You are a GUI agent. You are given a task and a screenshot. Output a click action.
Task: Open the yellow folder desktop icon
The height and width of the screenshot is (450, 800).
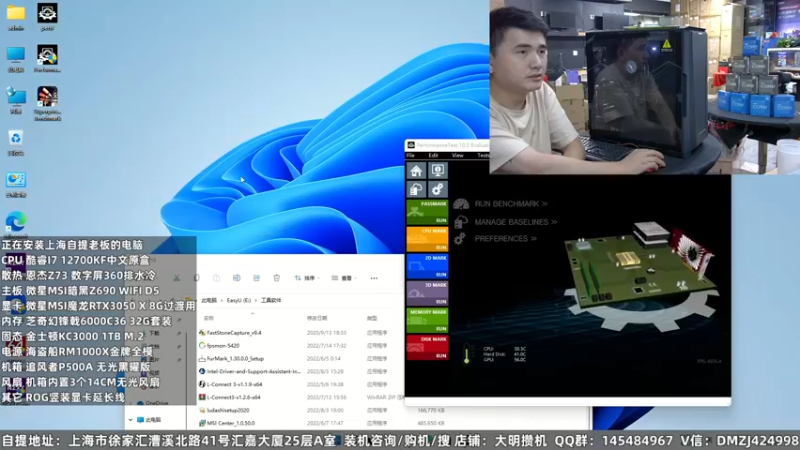pyautogui.click(x=16, y=16)
